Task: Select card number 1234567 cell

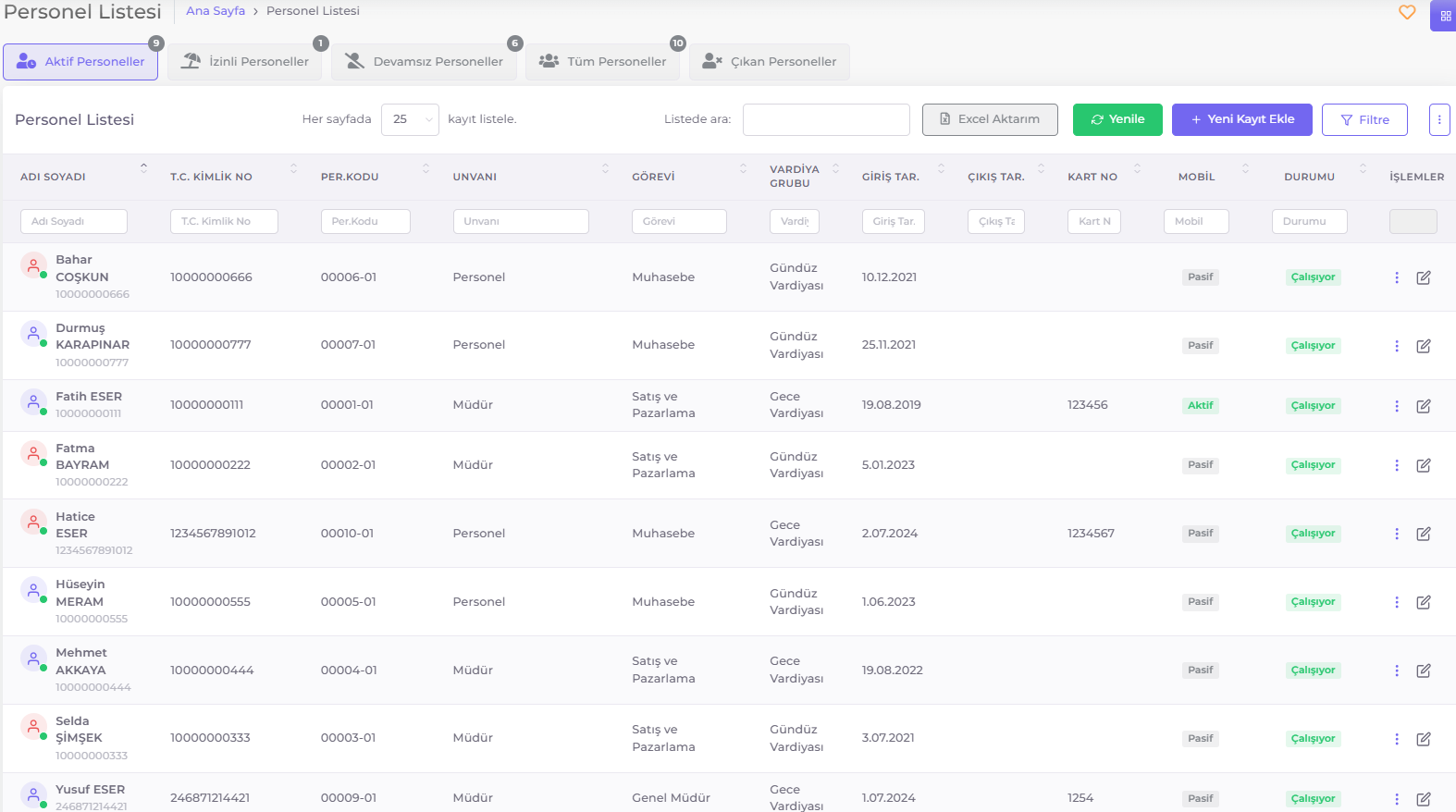Action: 1091,534
